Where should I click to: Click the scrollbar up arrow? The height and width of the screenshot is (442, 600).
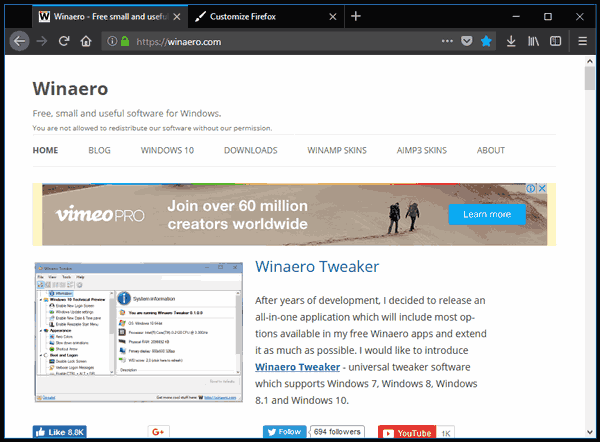tap(590, 61)
